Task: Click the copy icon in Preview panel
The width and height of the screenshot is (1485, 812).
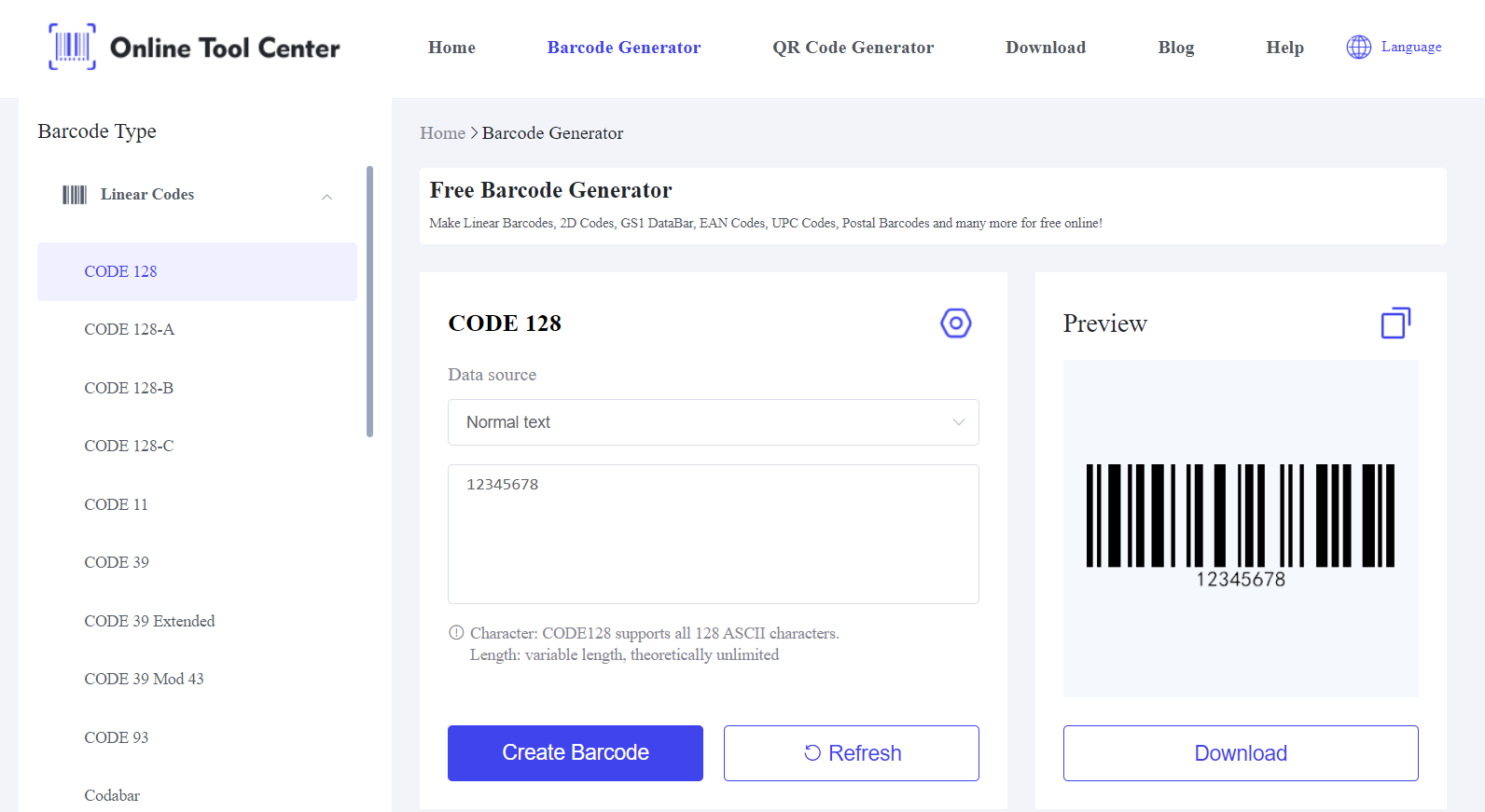Action: 1395,323
